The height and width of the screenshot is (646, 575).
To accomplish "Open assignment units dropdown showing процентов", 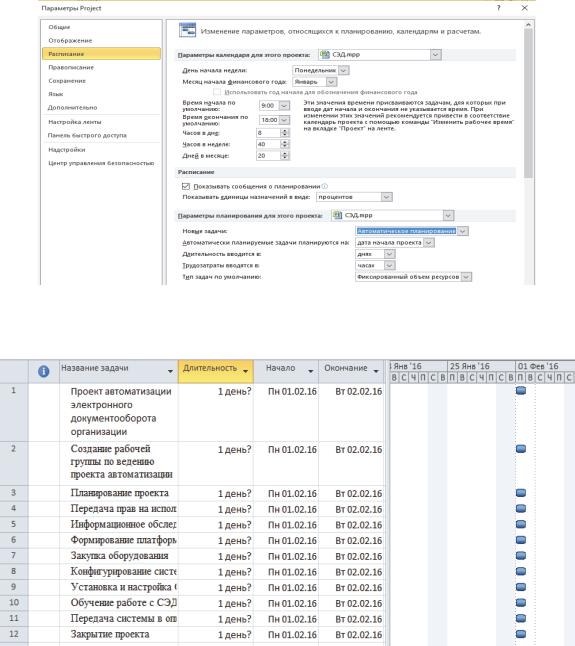I will (x=386, y=197).
